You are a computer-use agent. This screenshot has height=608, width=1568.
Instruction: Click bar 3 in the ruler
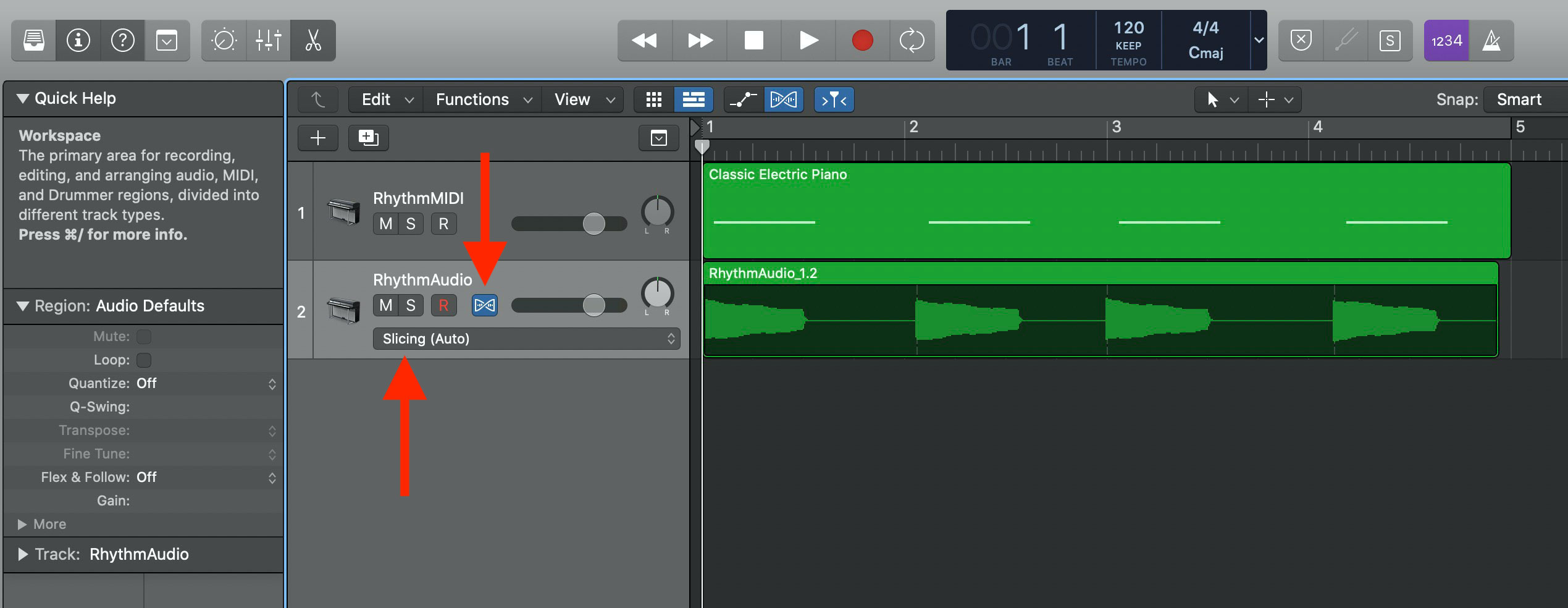pos(1116,127)
